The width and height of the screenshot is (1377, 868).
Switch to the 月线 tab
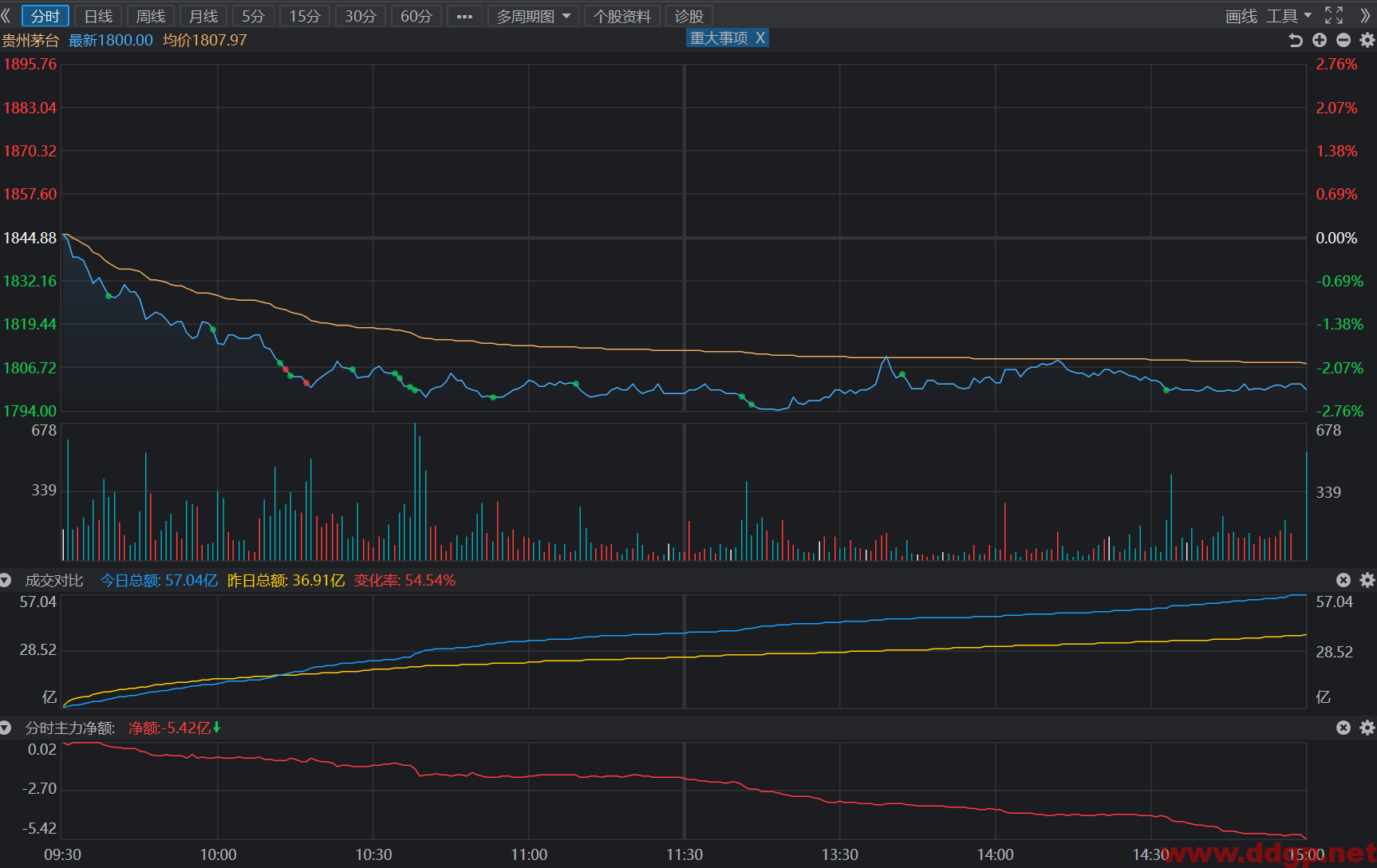click(203, 16)
